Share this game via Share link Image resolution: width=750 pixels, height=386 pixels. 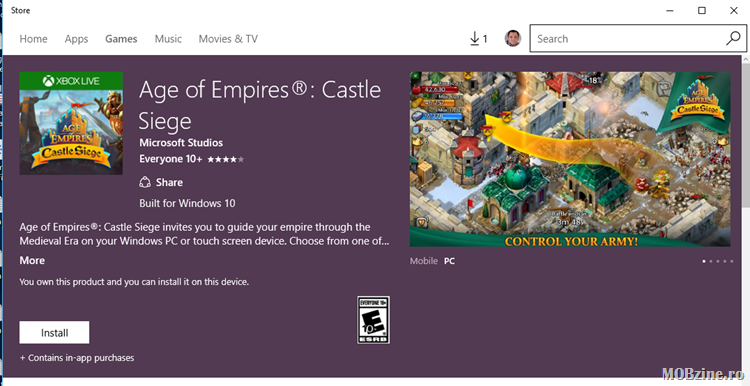click(x=169, y=182)
